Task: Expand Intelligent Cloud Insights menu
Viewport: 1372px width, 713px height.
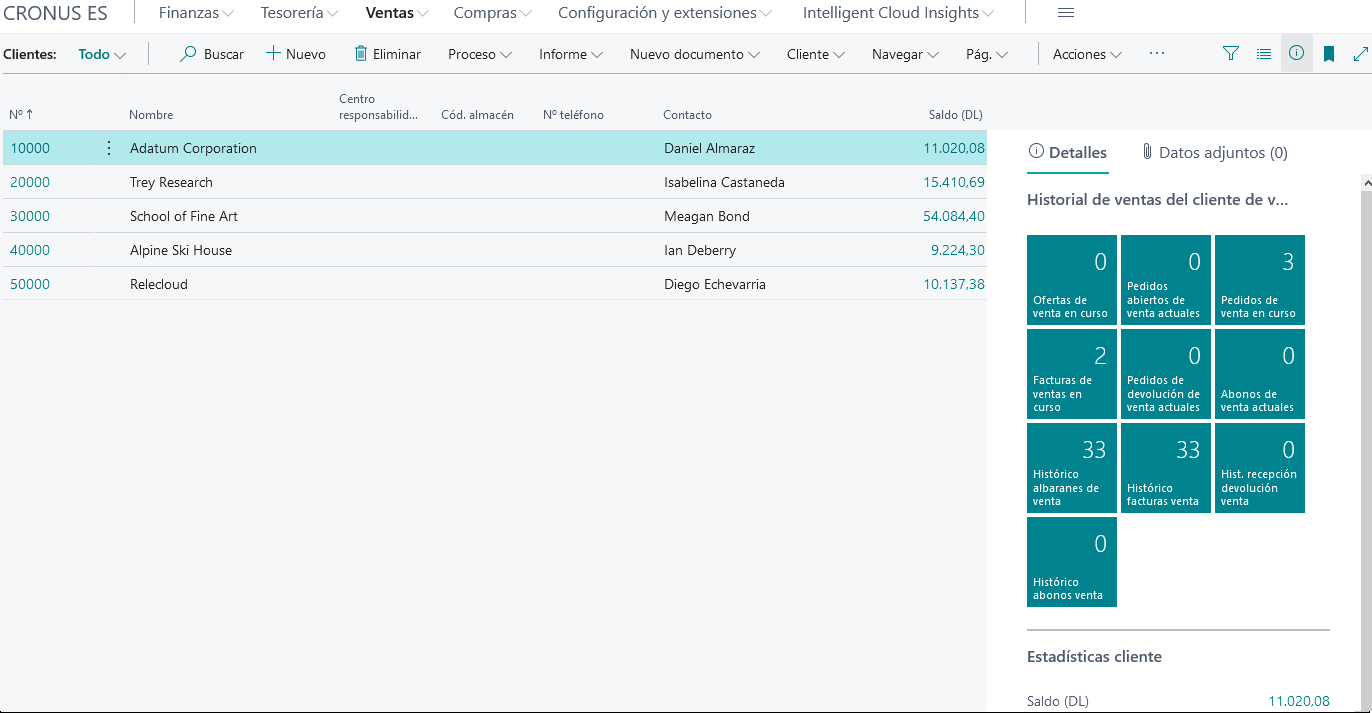Action: 898,13
